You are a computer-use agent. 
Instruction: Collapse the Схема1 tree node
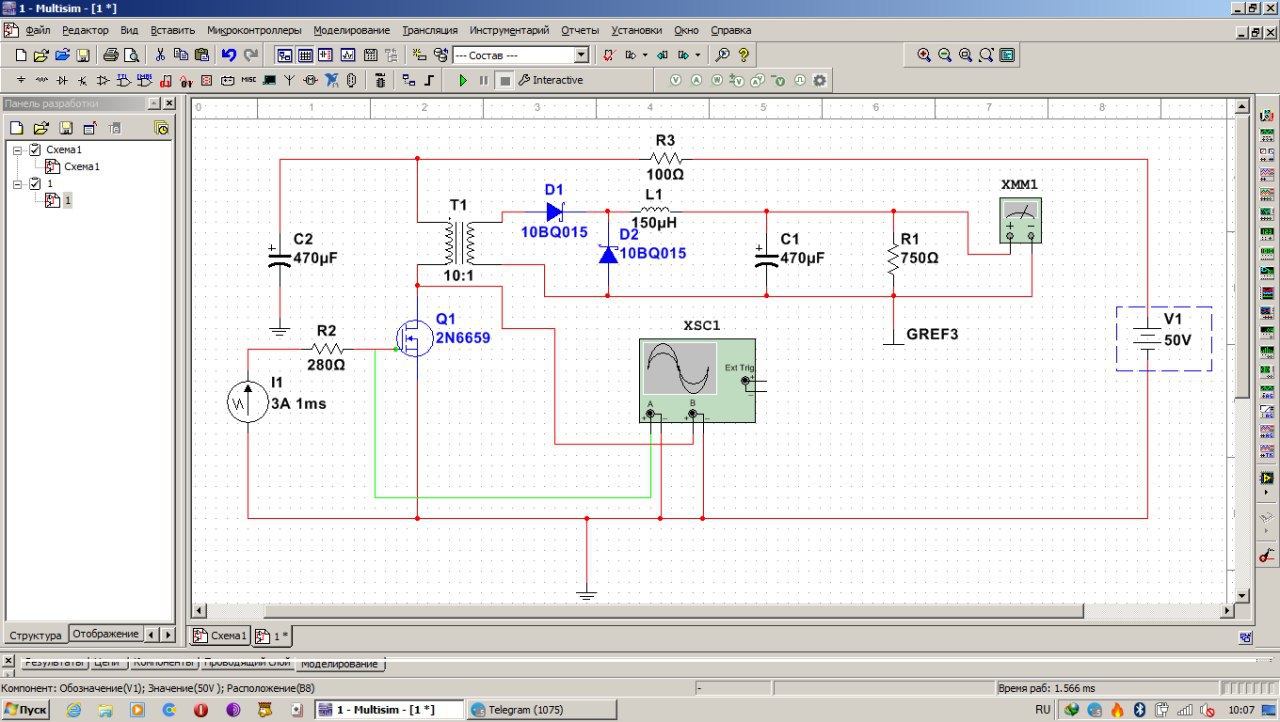17,150
